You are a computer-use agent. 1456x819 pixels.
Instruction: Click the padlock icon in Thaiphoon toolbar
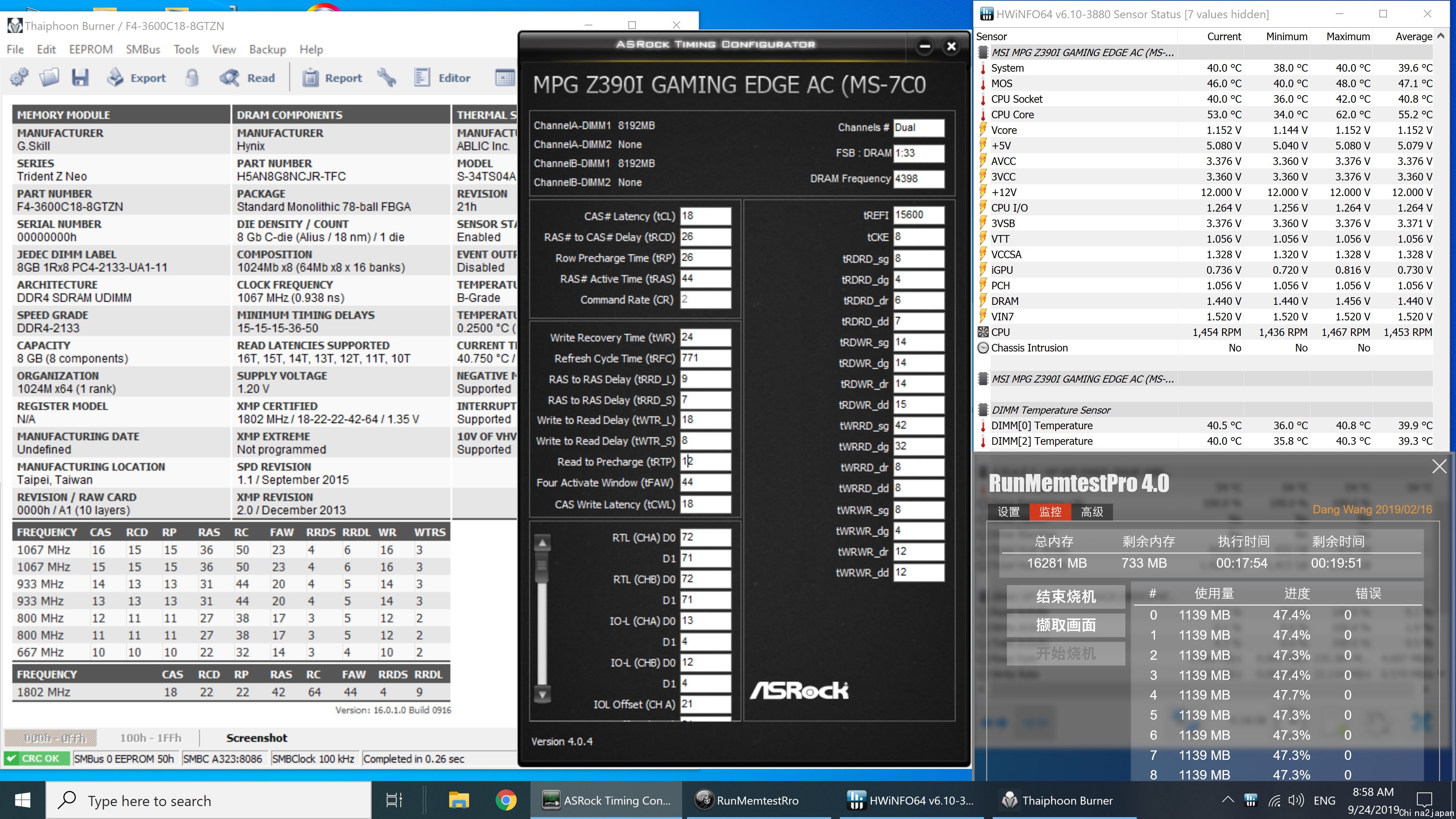tap(192, 77)
